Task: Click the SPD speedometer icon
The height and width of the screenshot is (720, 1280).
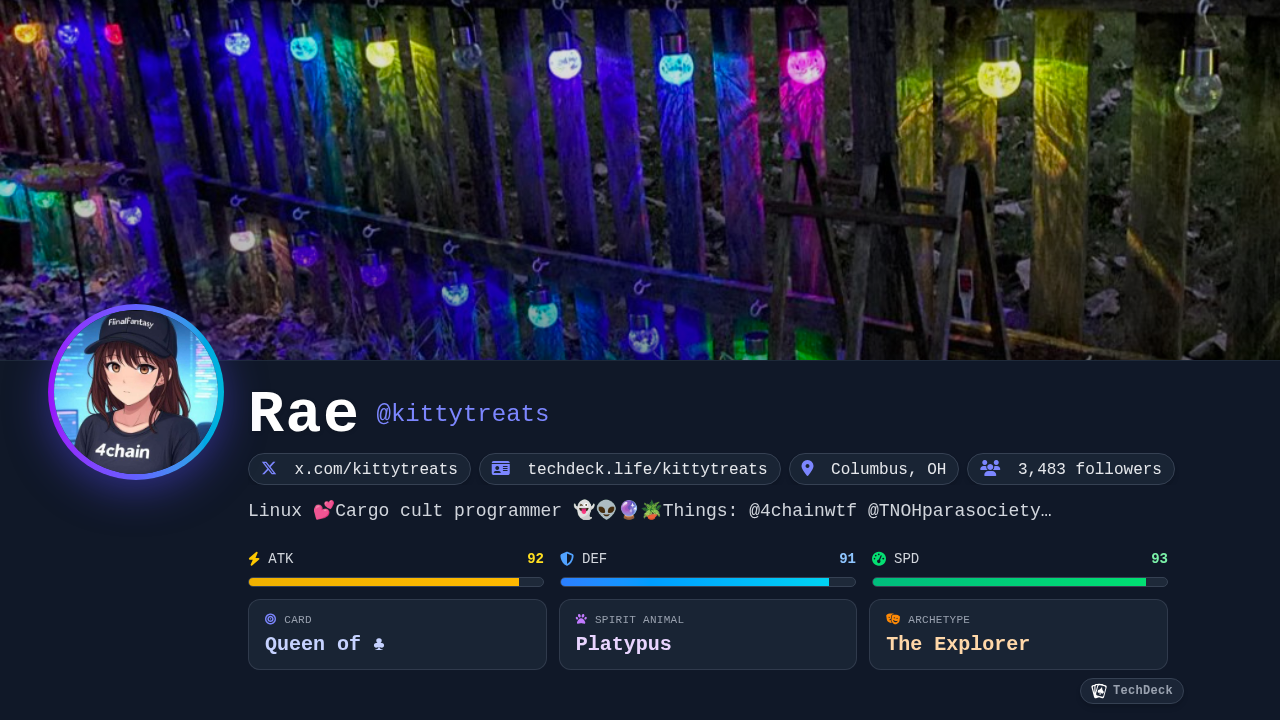Action: coord(879,559)
